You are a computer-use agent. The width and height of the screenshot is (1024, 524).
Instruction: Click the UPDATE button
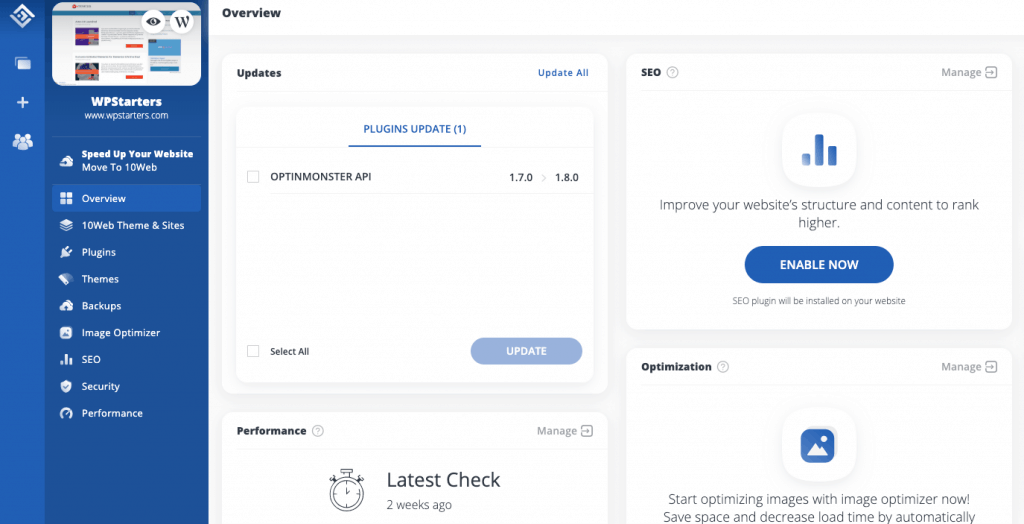(526, 351)
